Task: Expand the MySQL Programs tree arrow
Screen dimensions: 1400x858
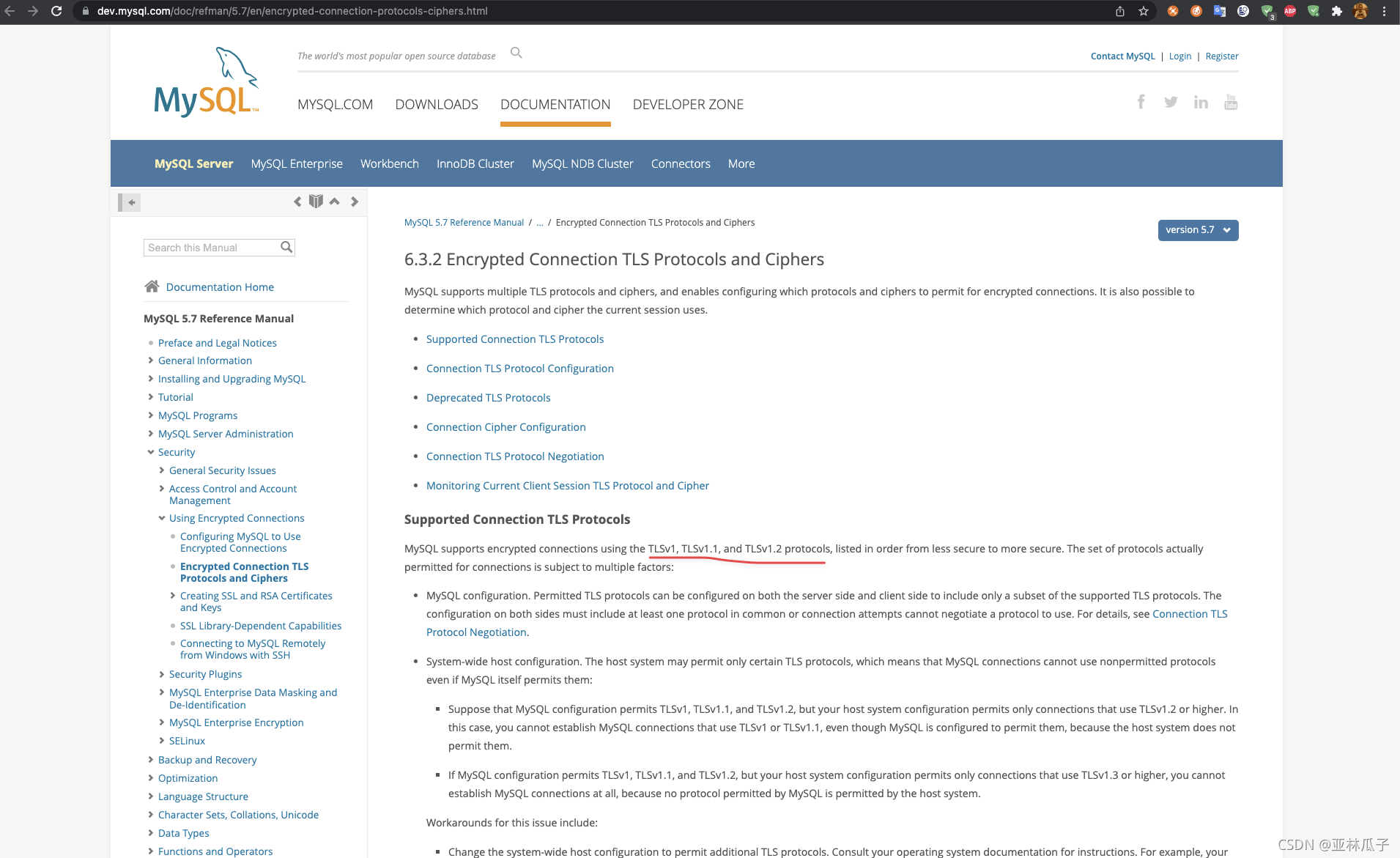Action: [150, 415]
